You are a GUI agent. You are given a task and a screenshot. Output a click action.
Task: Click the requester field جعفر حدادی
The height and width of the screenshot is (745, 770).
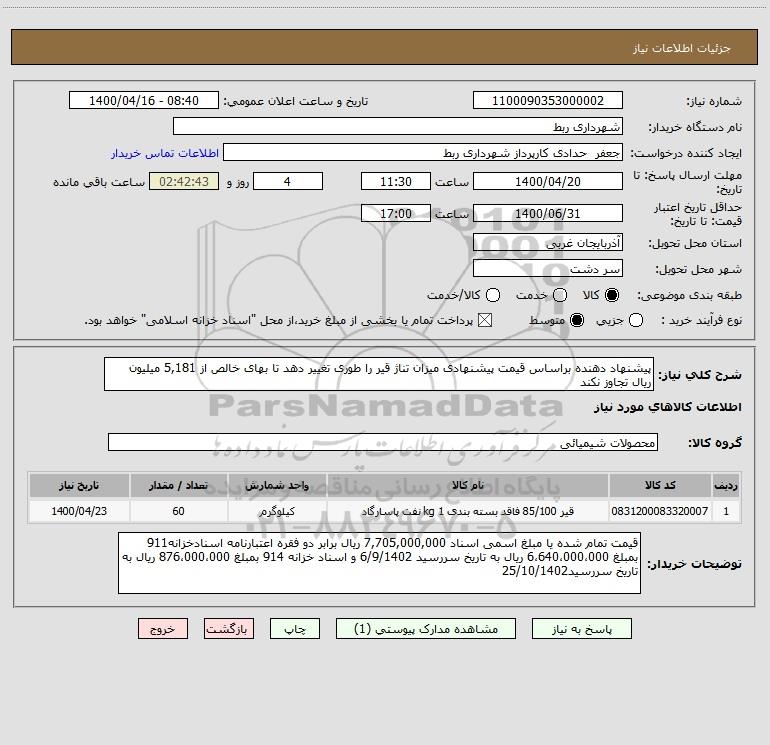point(423,152)
